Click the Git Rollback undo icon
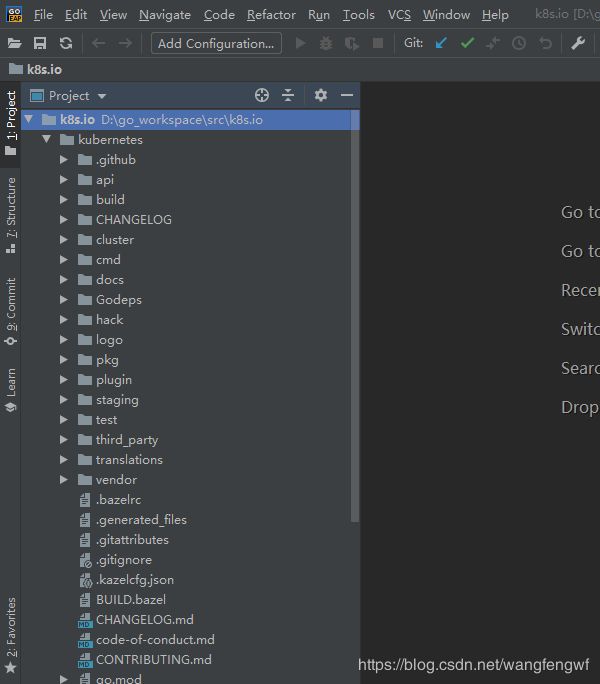600x684 pixels. pyautogui.click(x=545, y=43)
